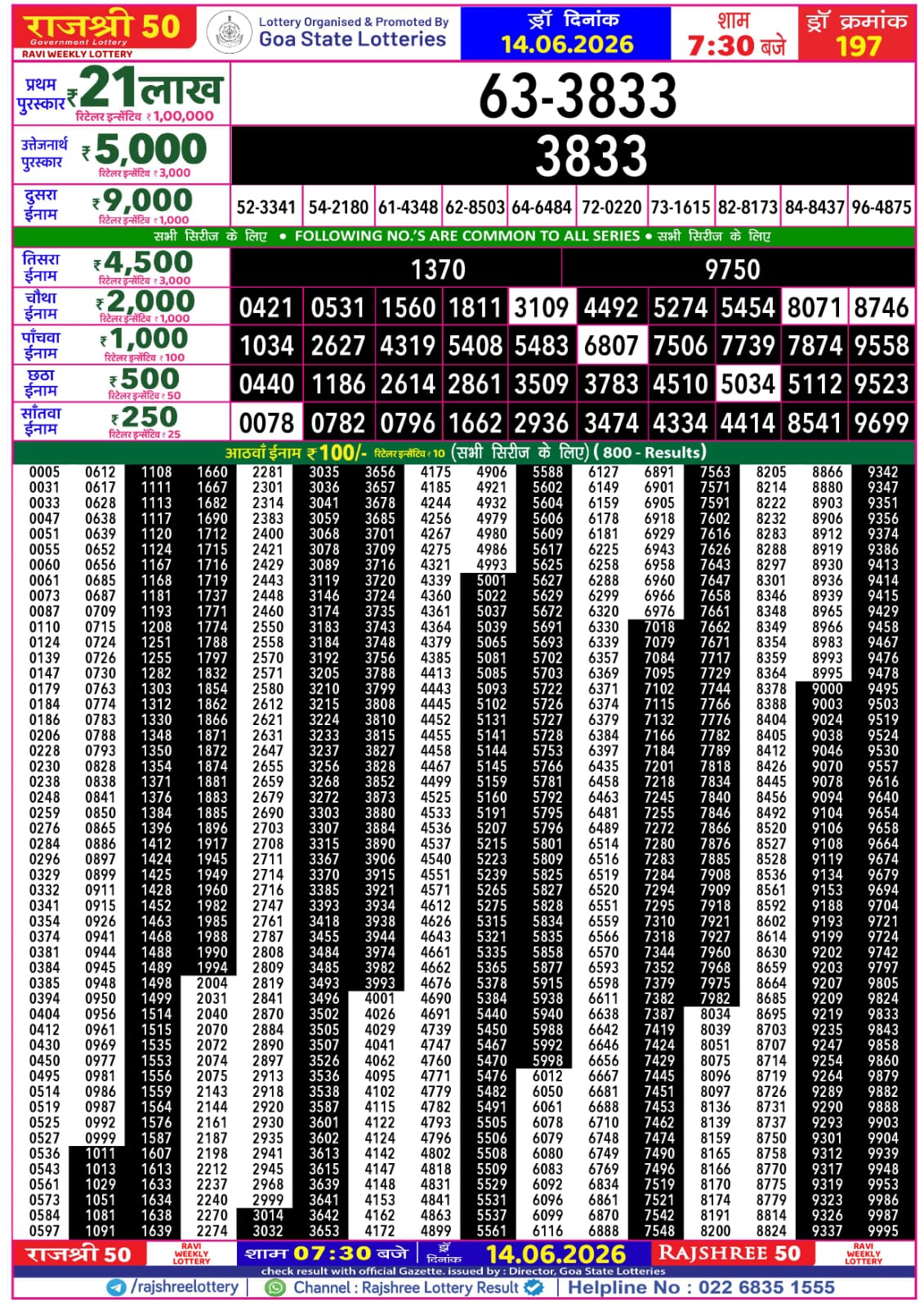
Task: Click second prize number 64-6484
Action: 542,207
